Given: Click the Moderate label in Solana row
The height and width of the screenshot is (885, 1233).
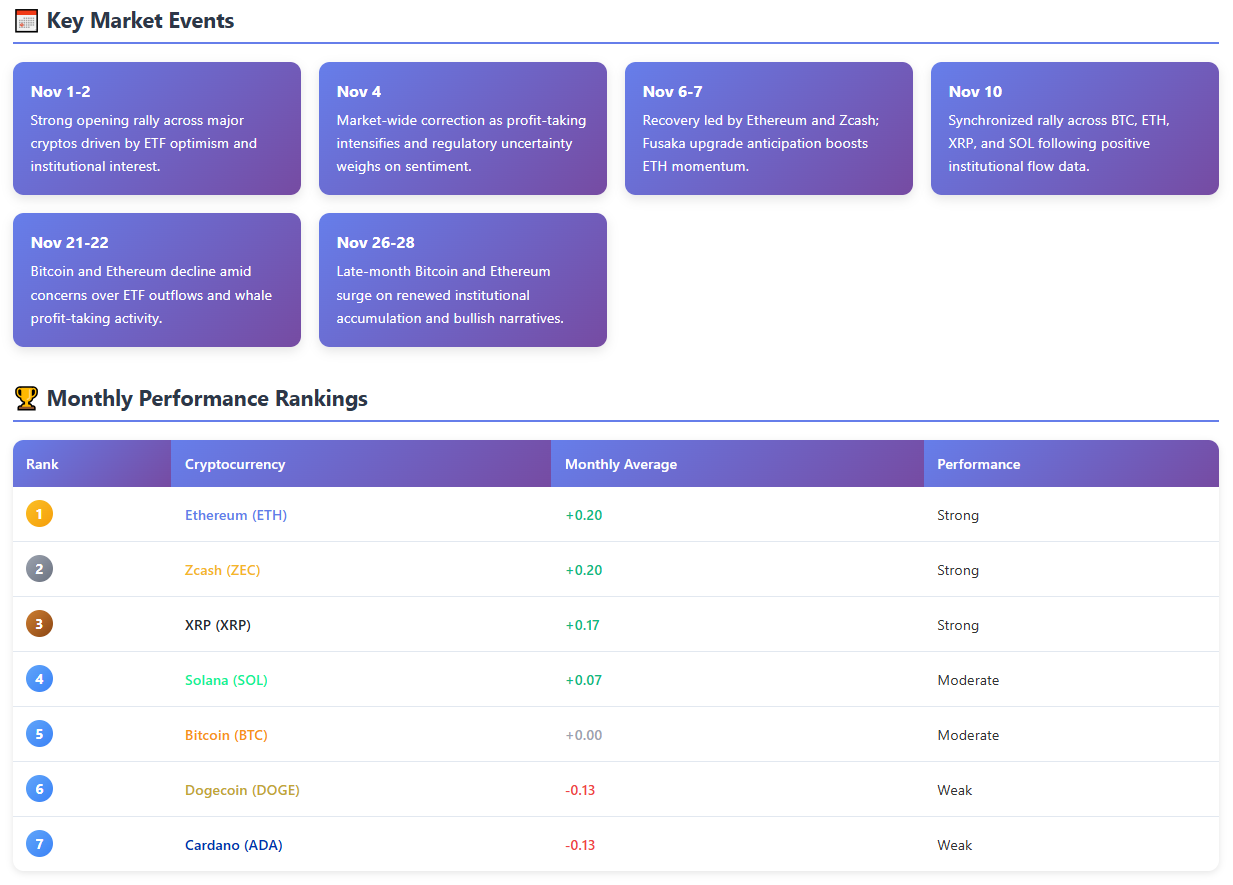Looking at the screenshot, I should click(x=968, y=680).
